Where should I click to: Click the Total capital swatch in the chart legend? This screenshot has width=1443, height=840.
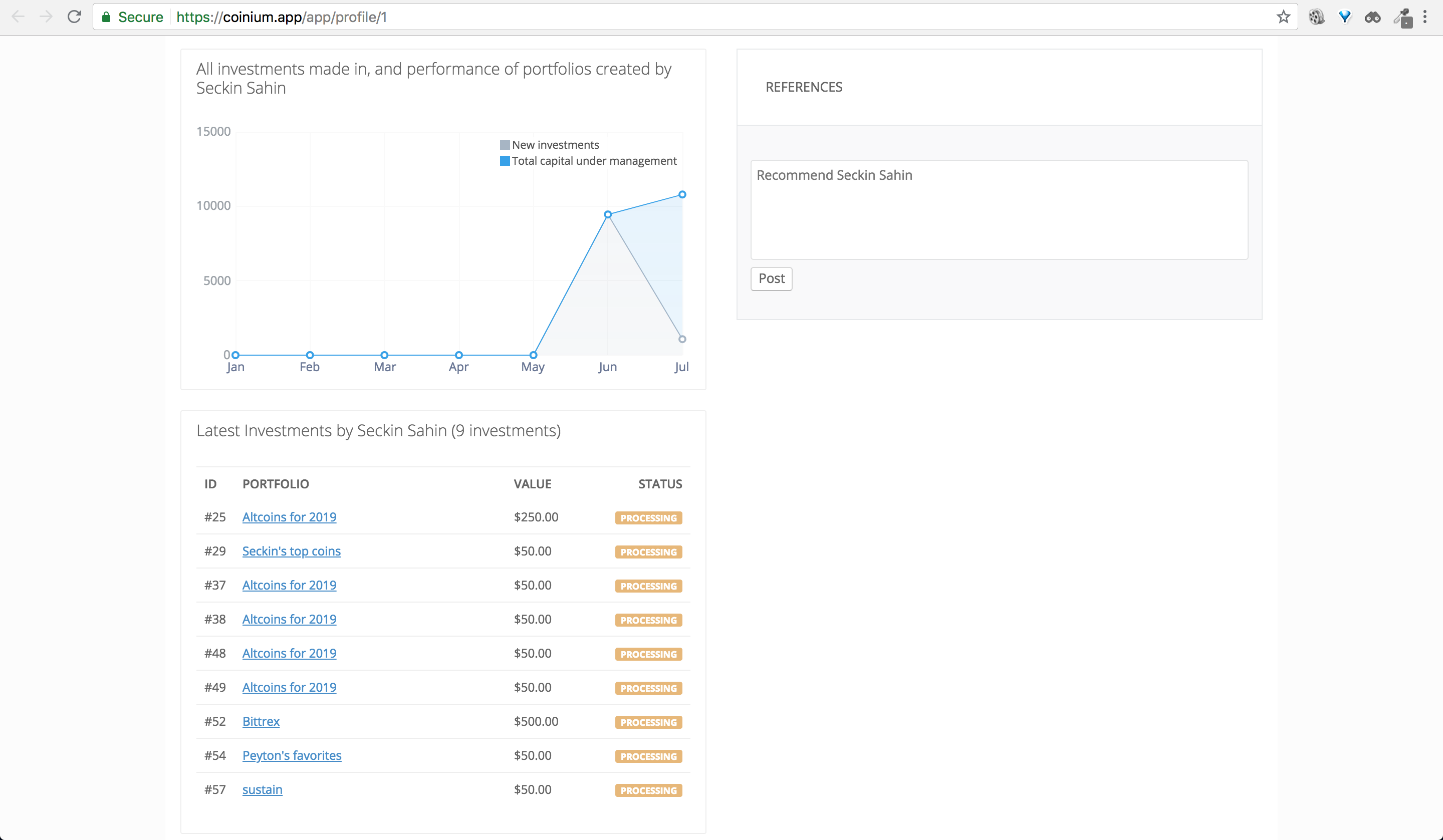(x=505, y=161)
